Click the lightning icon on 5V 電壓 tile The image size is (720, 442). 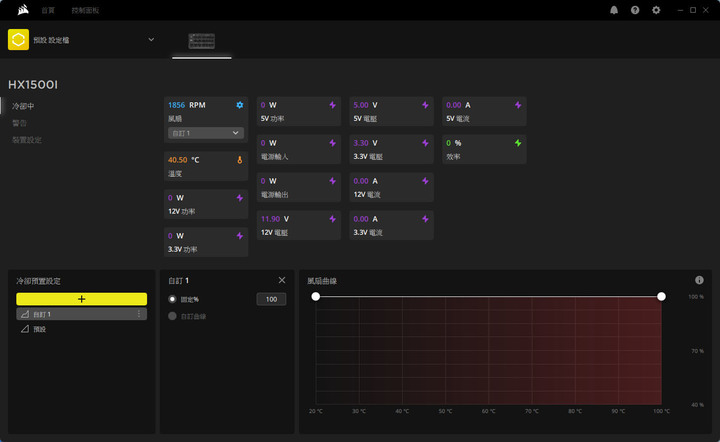tap(425, 105)
